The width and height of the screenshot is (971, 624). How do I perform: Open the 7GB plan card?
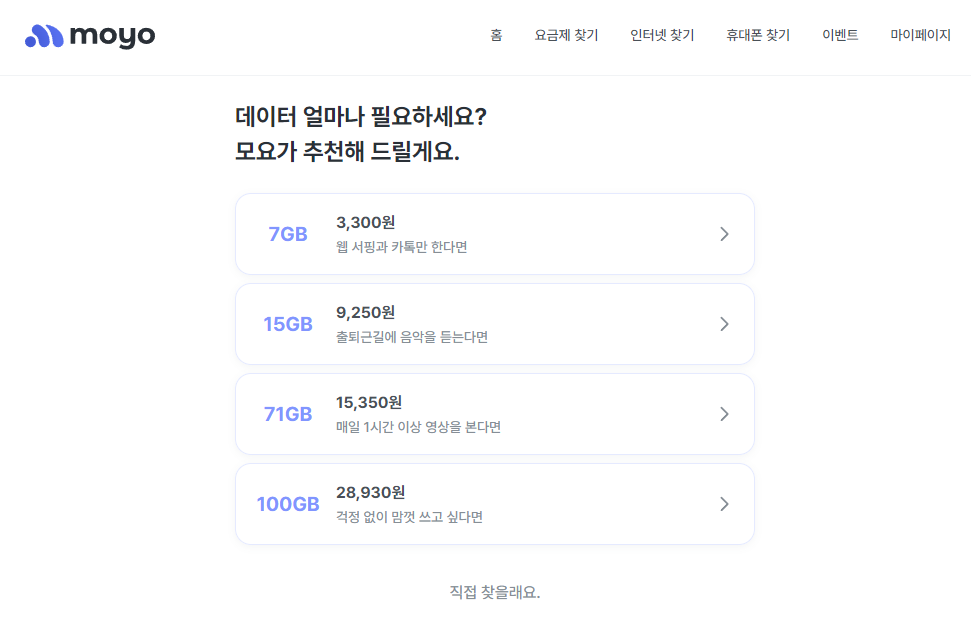pos(494,233)
